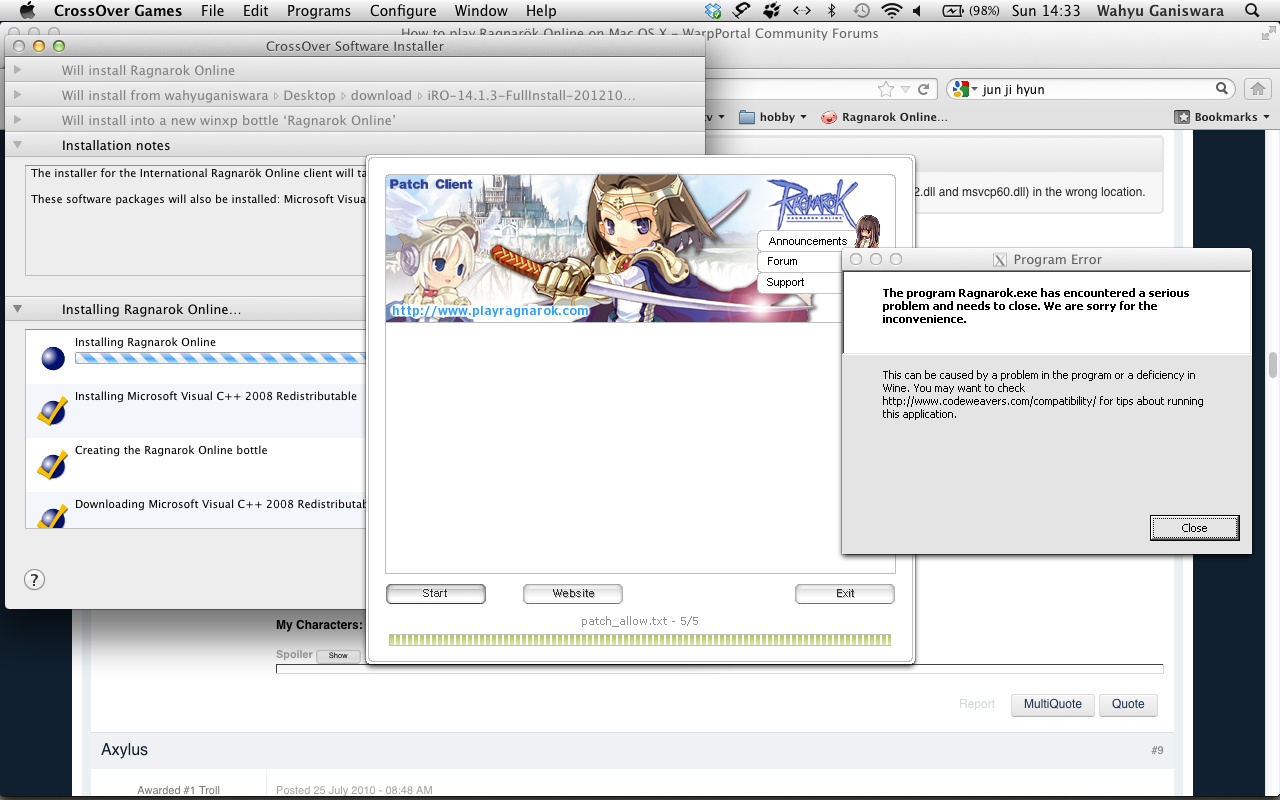Click the checkmark icon for Downloading Visual C++ 2008
Image resolution: width=1280 pixels, height=800 pixels.
[x=51, y=517]
